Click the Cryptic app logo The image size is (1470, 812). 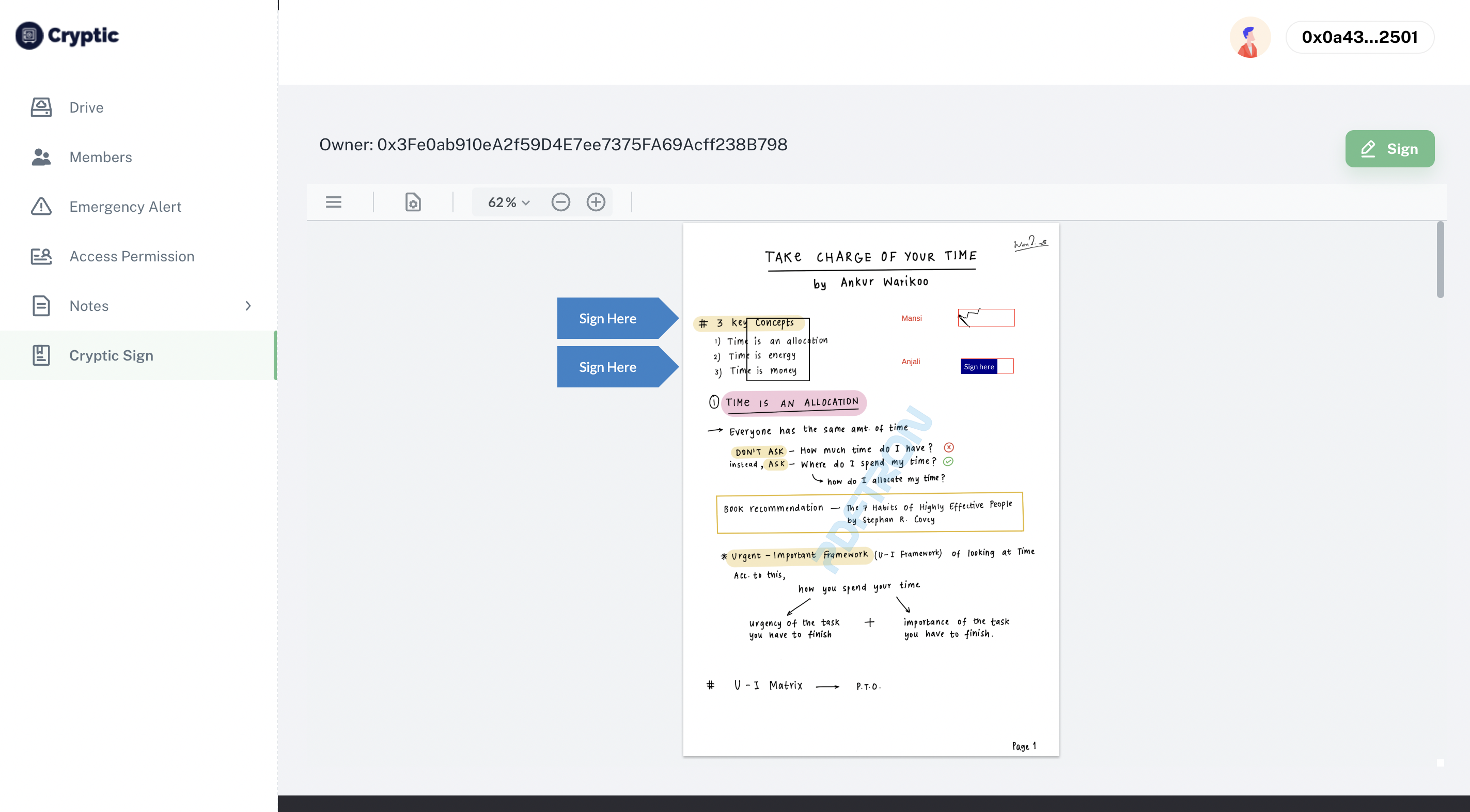(67, 35)
